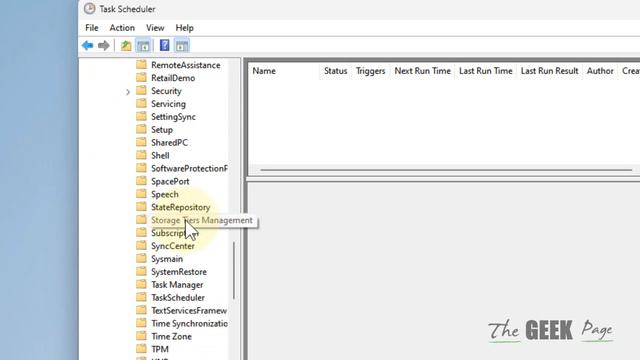Viewport: 640px width, 360px height.
Task: Open the File menu
Action: [92, 28]
